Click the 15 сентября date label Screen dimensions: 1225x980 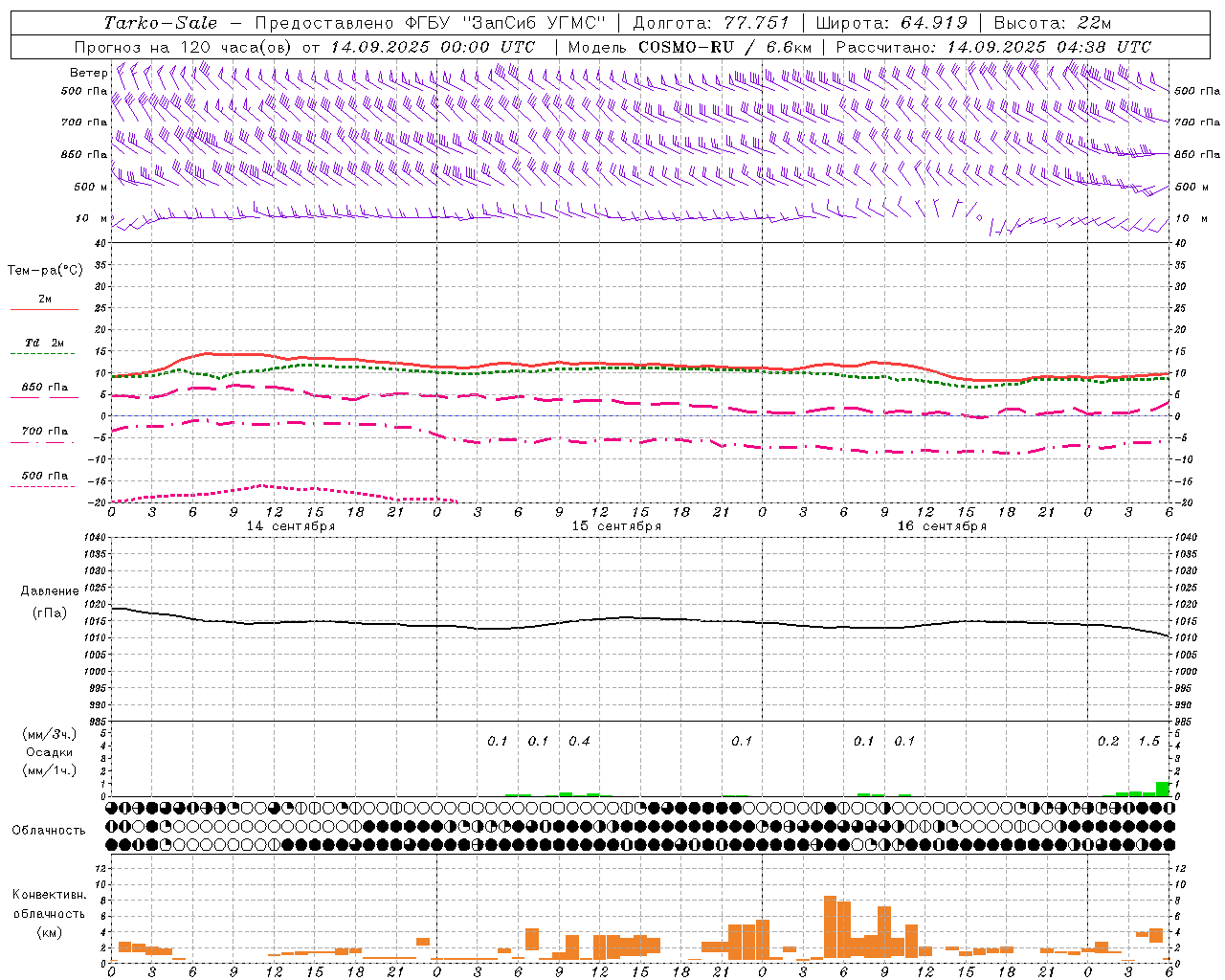616,526
